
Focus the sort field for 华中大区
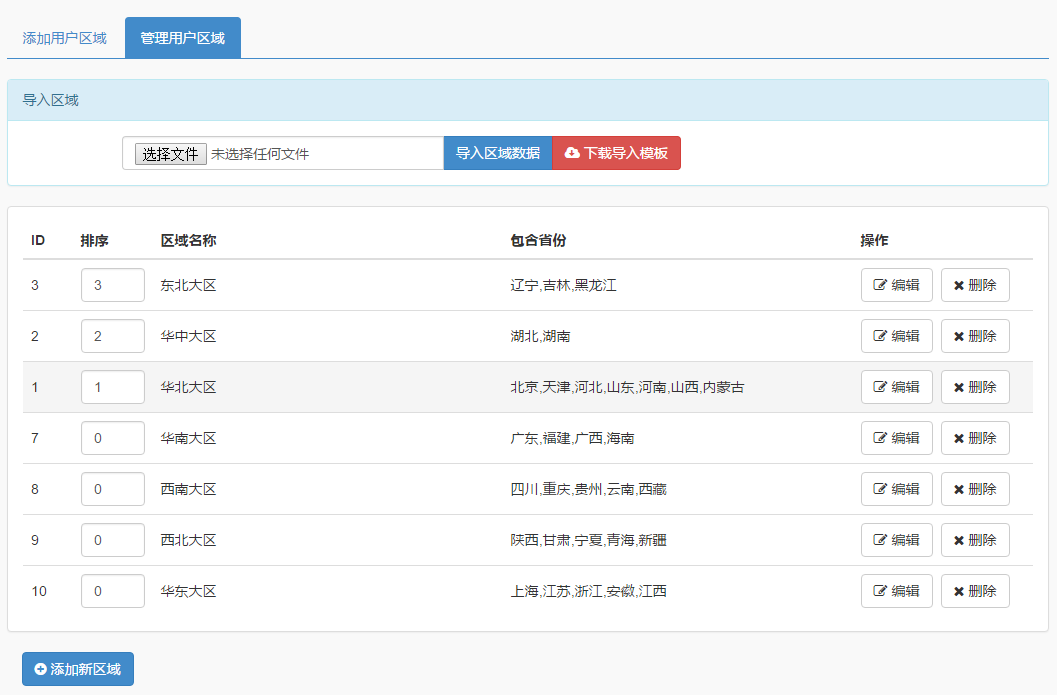[113, 336]
